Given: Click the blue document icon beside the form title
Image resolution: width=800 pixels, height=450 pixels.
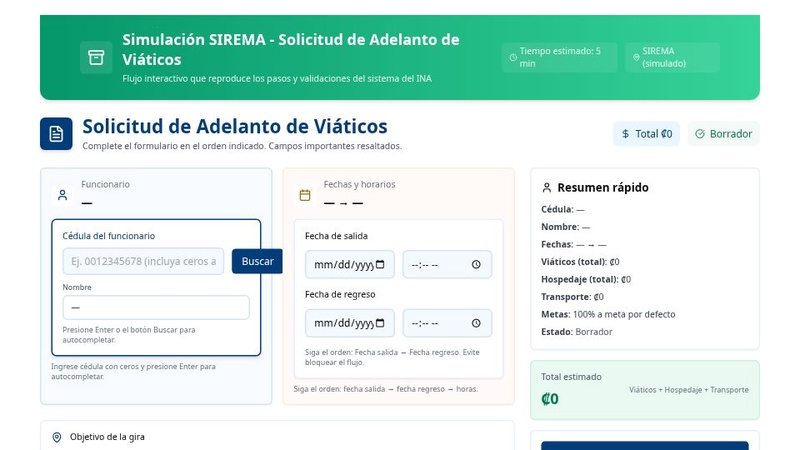Looking at the screenshot, I should (x=56, y=134).
